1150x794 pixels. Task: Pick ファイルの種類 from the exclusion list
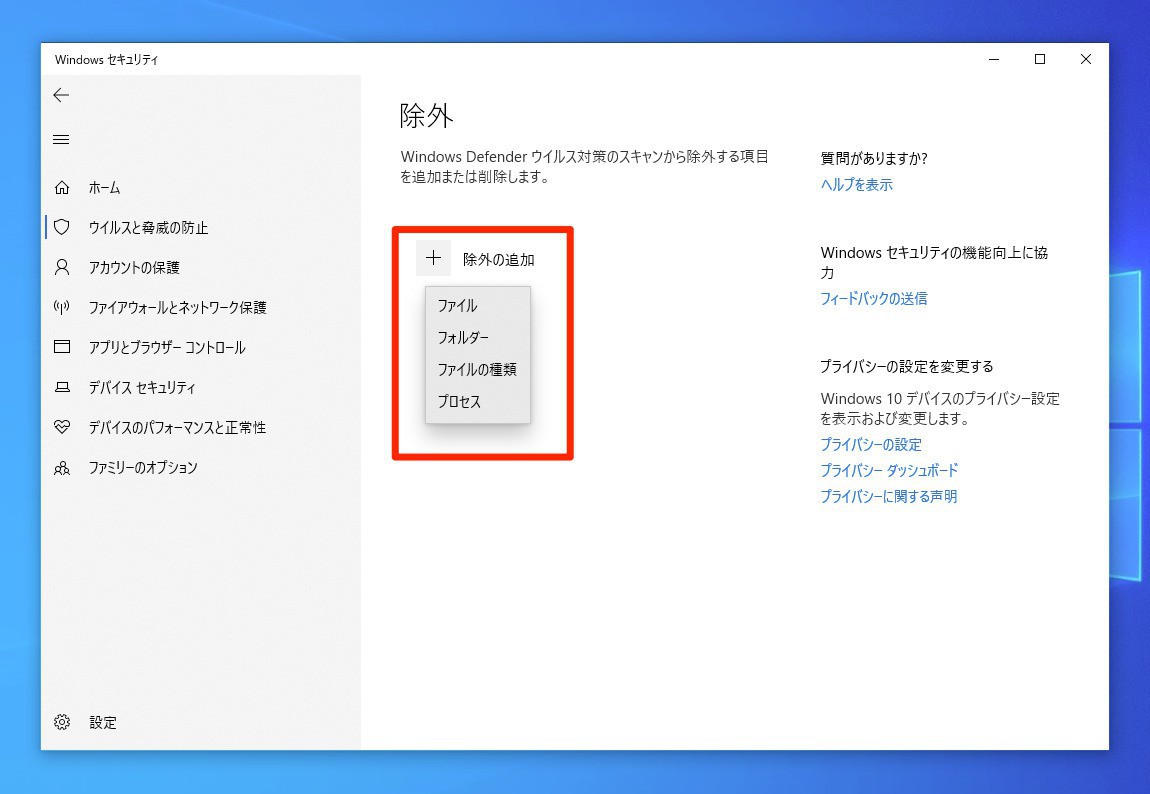coord(476,370)
